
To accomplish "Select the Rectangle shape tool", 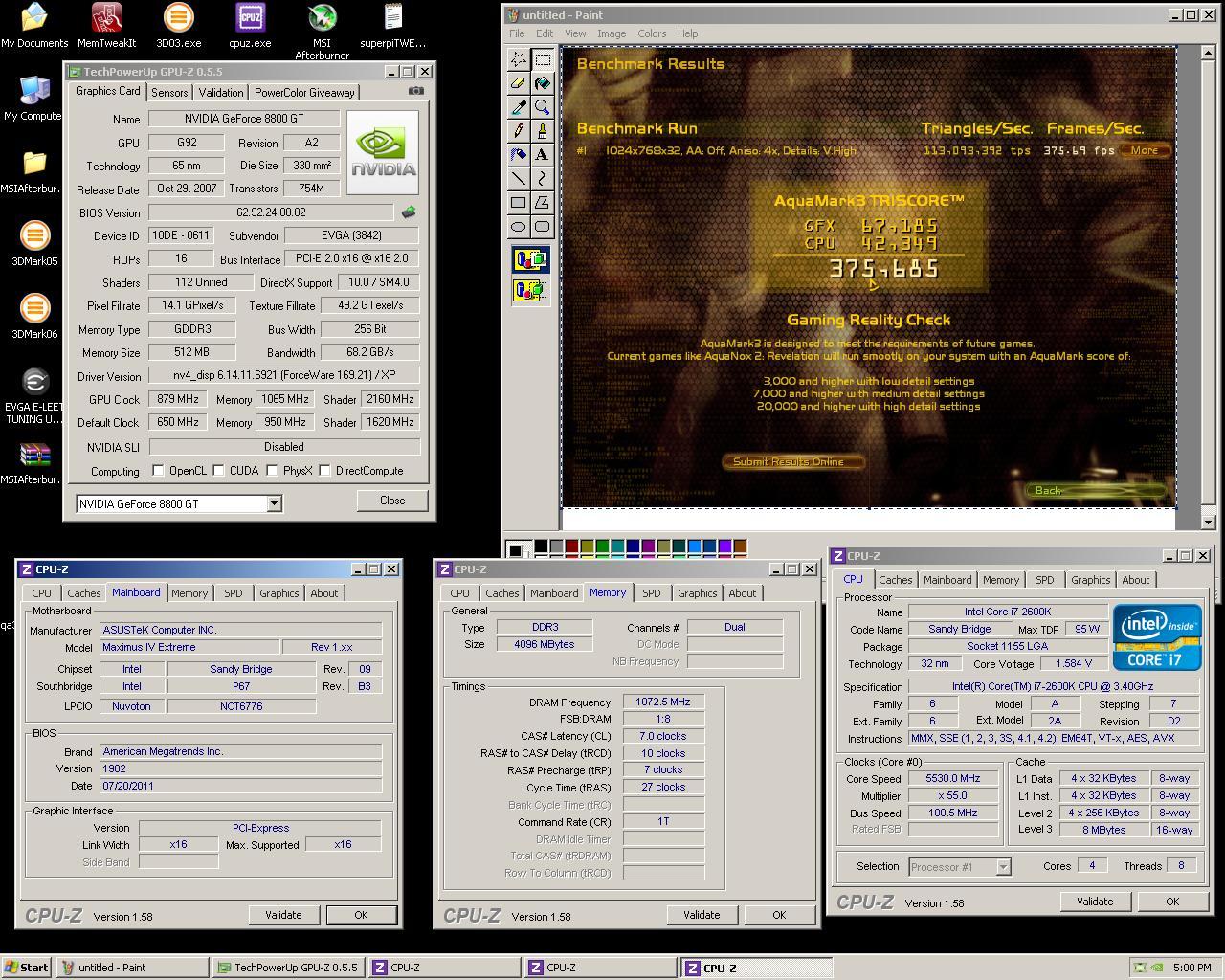I will coord(518,203).
